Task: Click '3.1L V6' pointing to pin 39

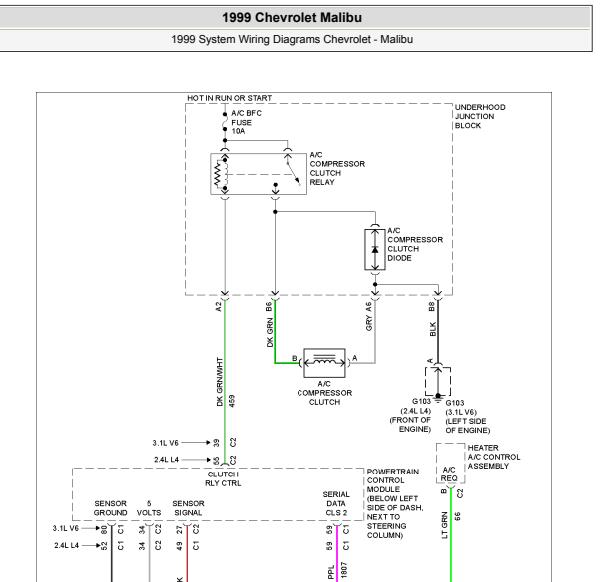Action: tap(165, 443)
